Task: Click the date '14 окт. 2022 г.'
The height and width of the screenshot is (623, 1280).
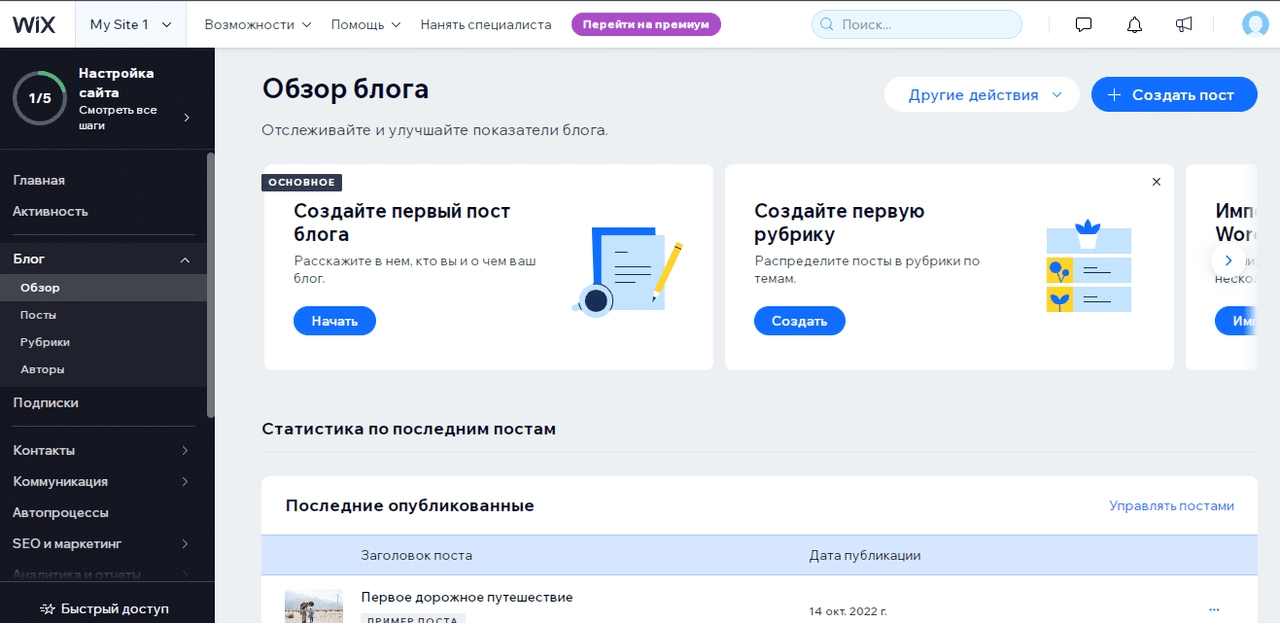Action: (848, 610)
